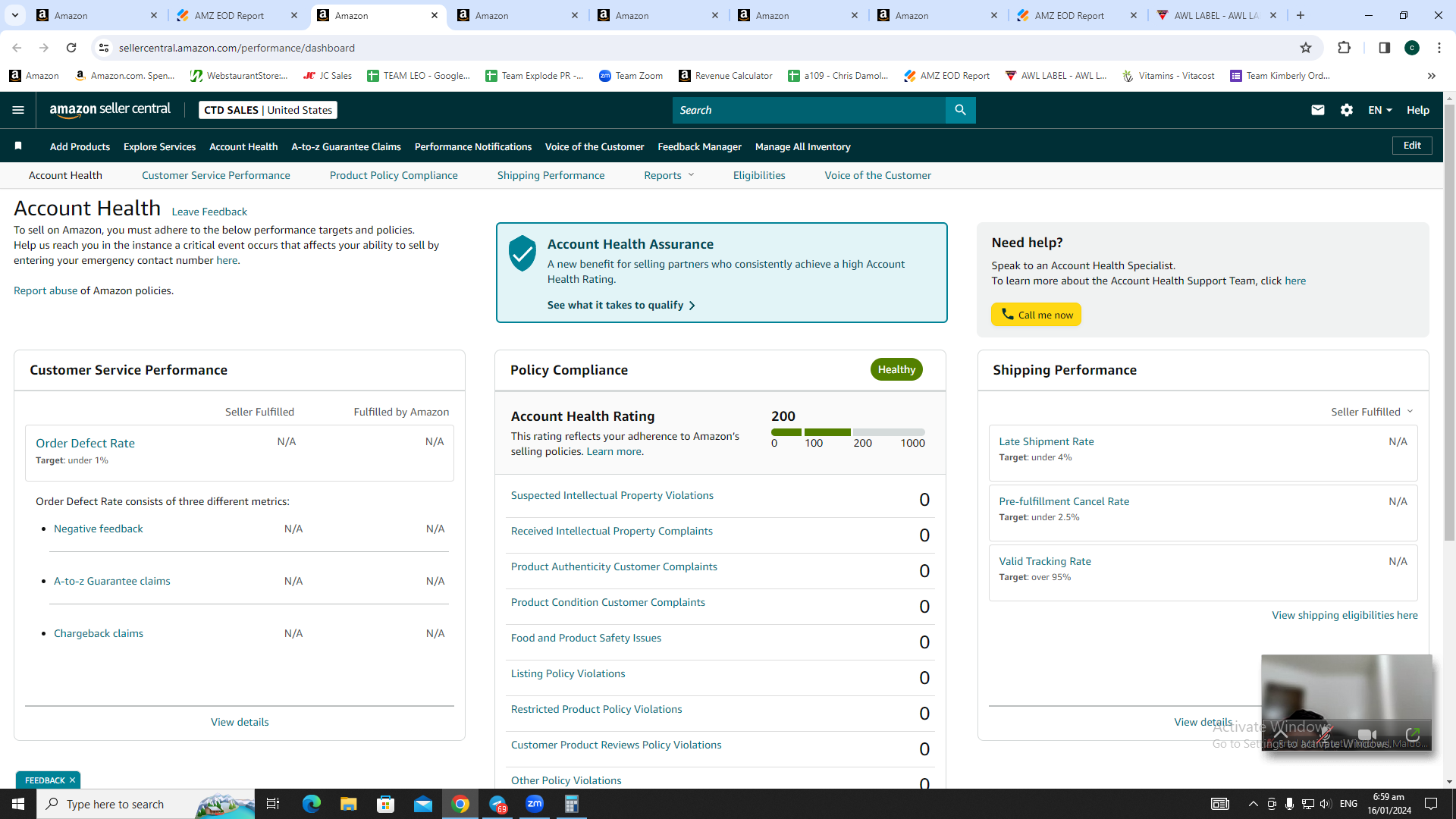Click the Seller Central search field
The height and width of the screenshot is (819, 1456).
coord(809,110)
